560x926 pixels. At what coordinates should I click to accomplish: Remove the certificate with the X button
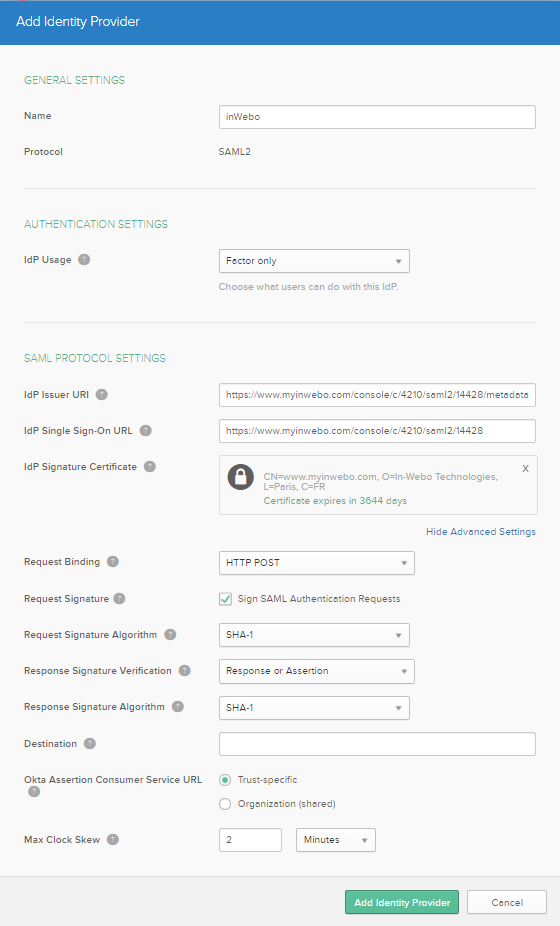[525, 468]
